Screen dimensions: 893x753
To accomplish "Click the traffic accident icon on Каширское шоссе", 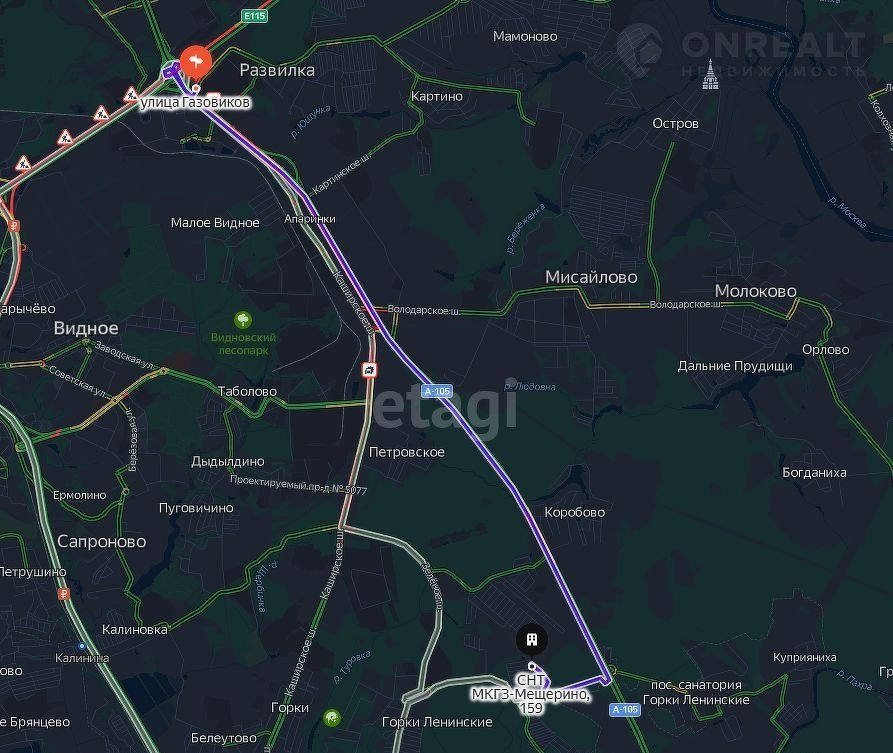I will tap(370, 370).
